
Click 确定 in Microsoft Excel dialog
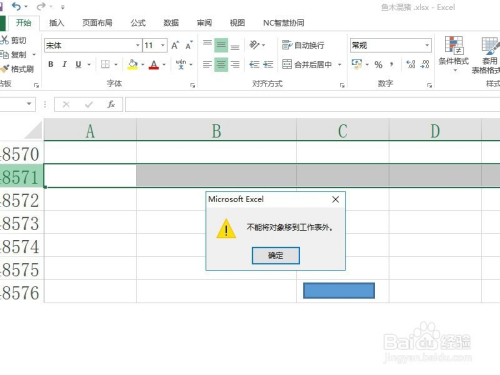(276, 255)
